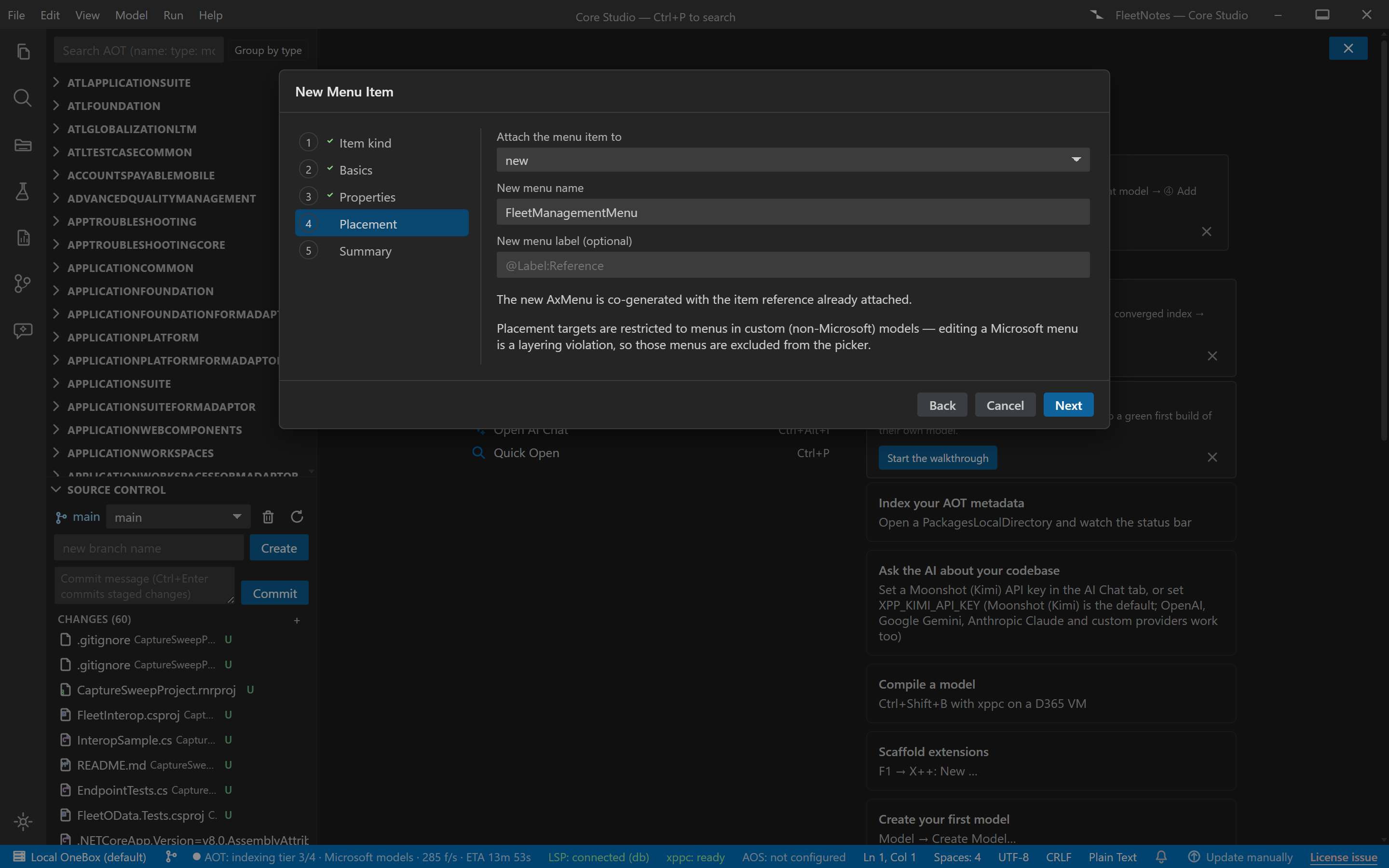Viewport: 1389px width, 868px height.
Task: Click the Commit button
Action: pyautogui.click(x=274, y=593)
